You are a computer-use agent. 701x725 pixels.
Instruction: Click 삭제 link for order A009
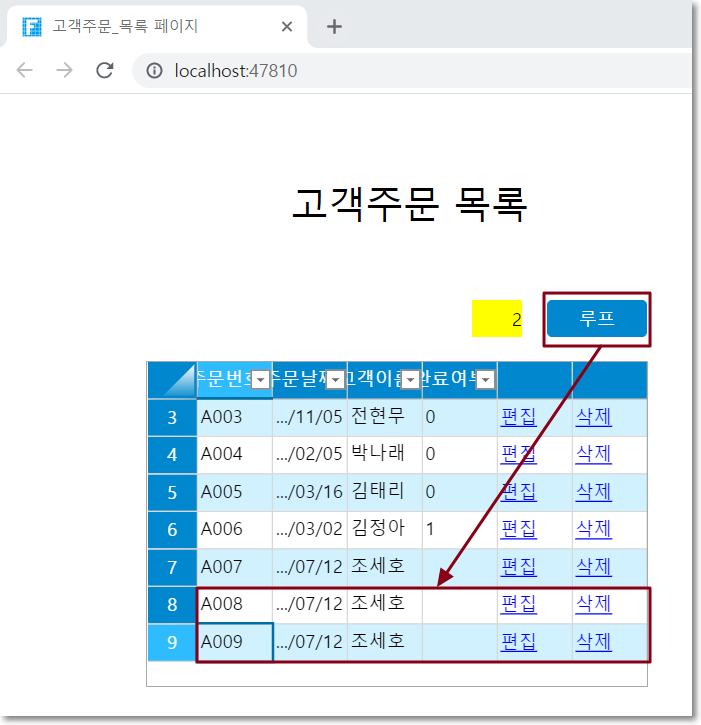point(593,642)
